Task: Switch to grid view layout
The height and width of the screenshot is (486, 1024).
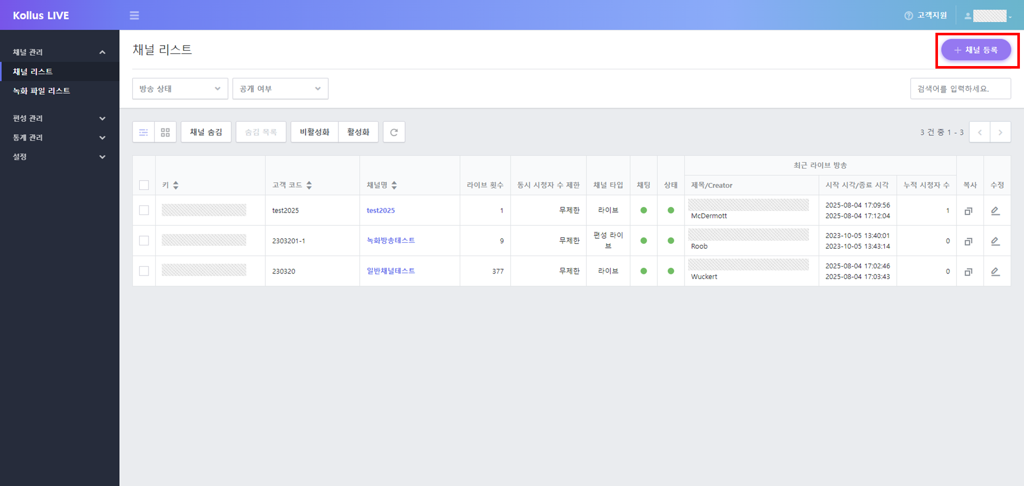Action: [x=166, y=132]
